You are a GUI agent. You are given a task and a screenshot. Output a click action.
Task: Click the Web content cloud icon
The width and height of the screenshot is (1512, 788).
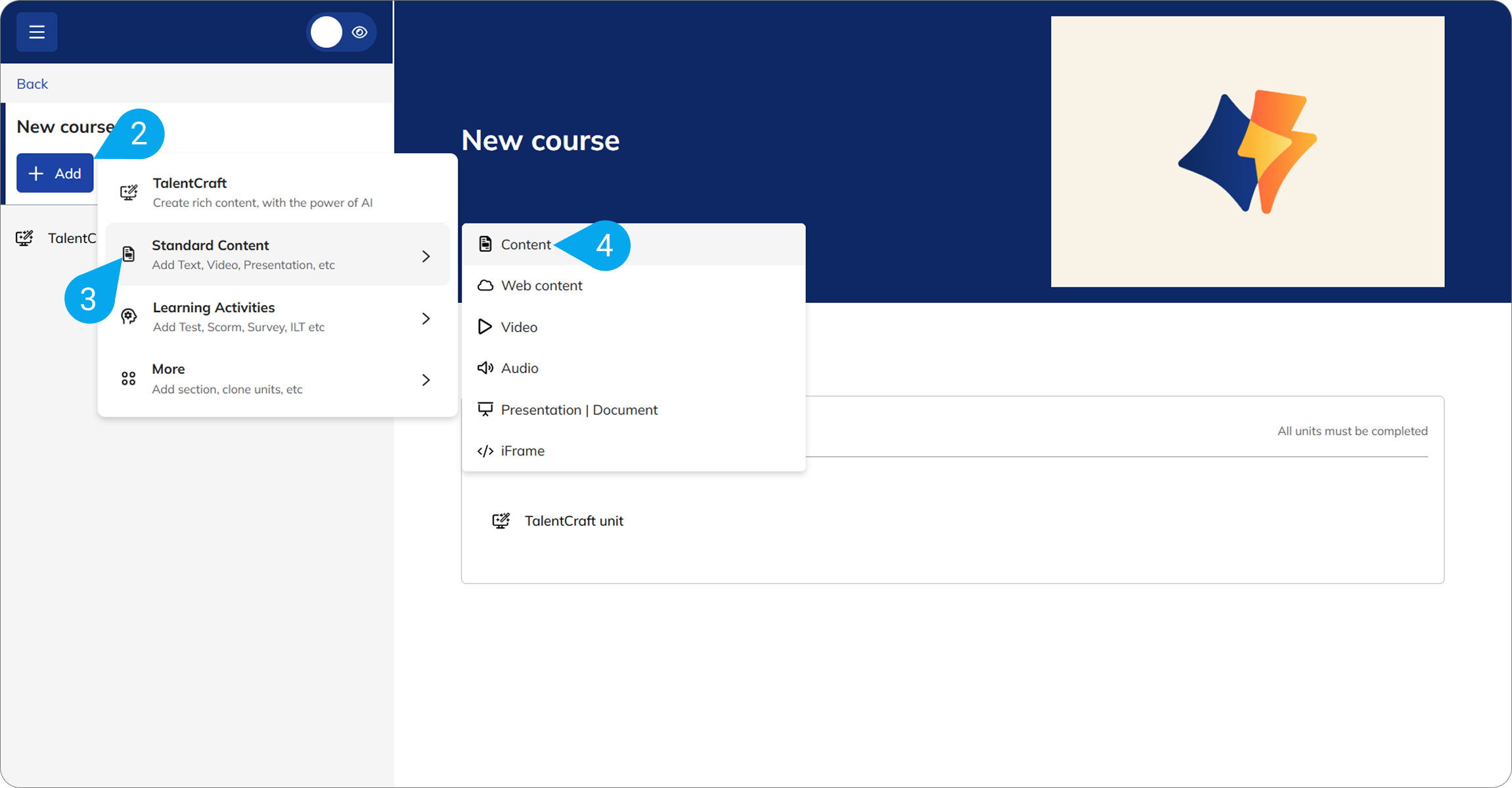click(x=485, y=285)
